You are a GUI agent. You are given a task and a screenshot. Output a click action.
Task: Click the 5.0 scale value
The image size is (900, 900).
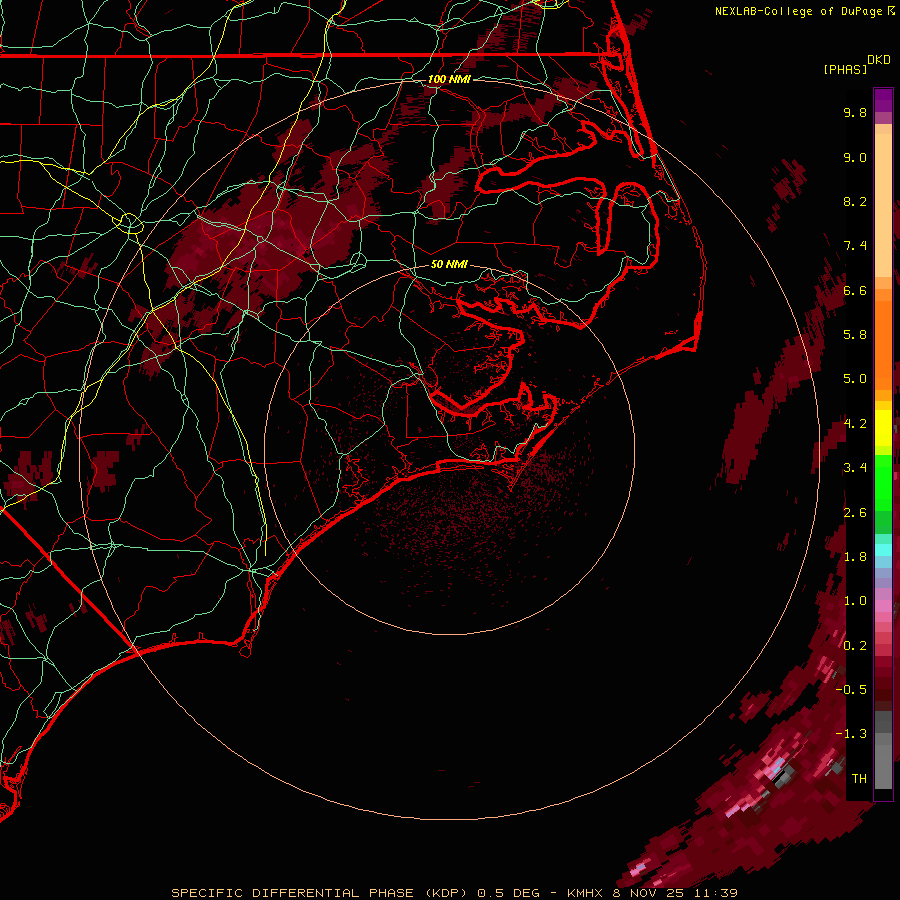(x=855, y=379)
